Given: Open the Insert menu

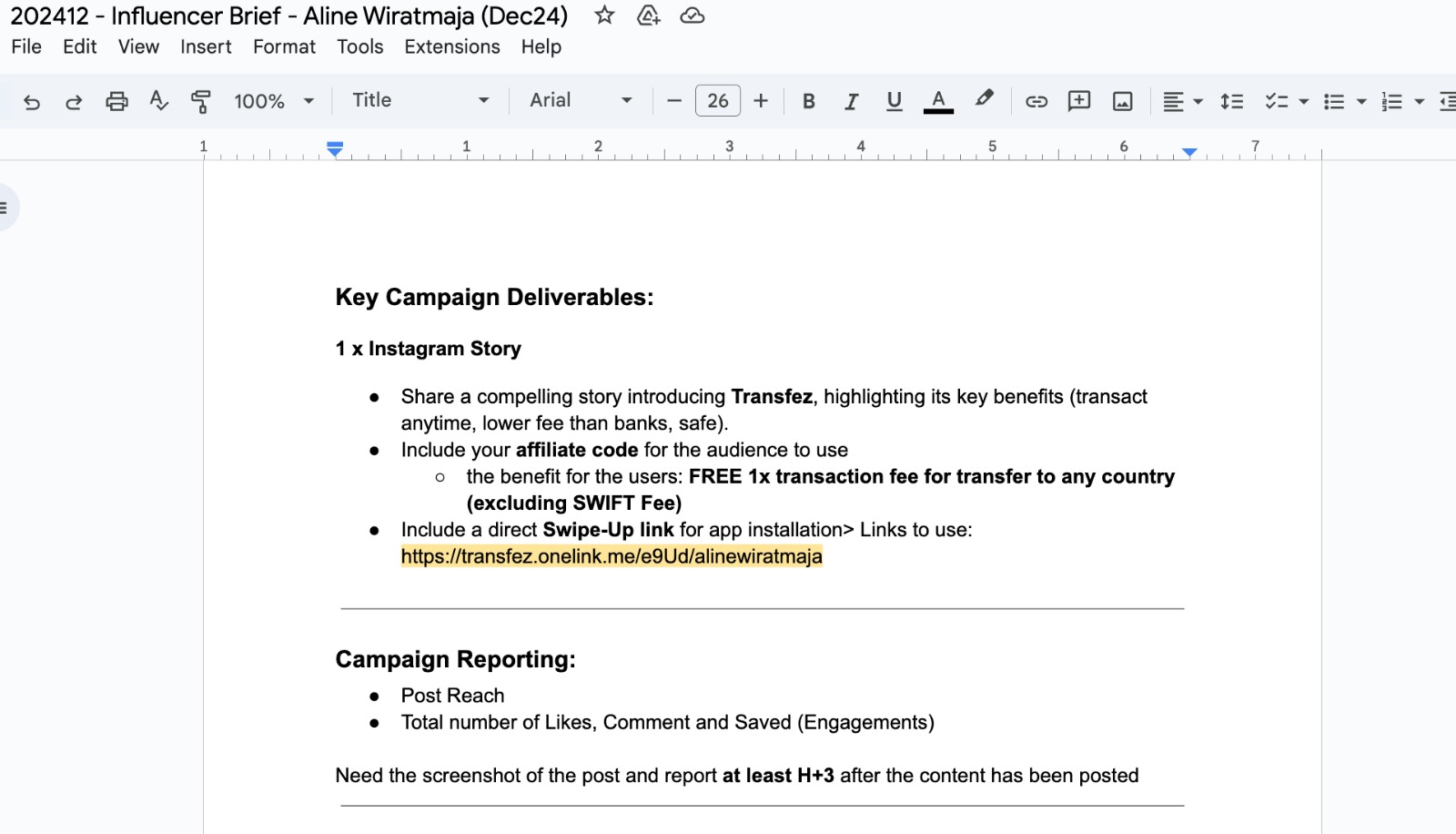Looking at the screenshot, I should tap(206, 46).
